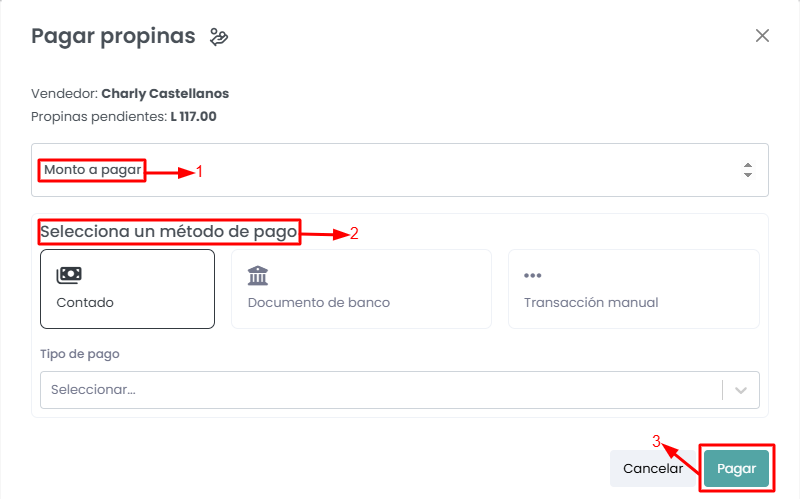This screenshot has height=499, width=800.
Task: Click the Pagar propinas title text
Action: pos(113,37)
